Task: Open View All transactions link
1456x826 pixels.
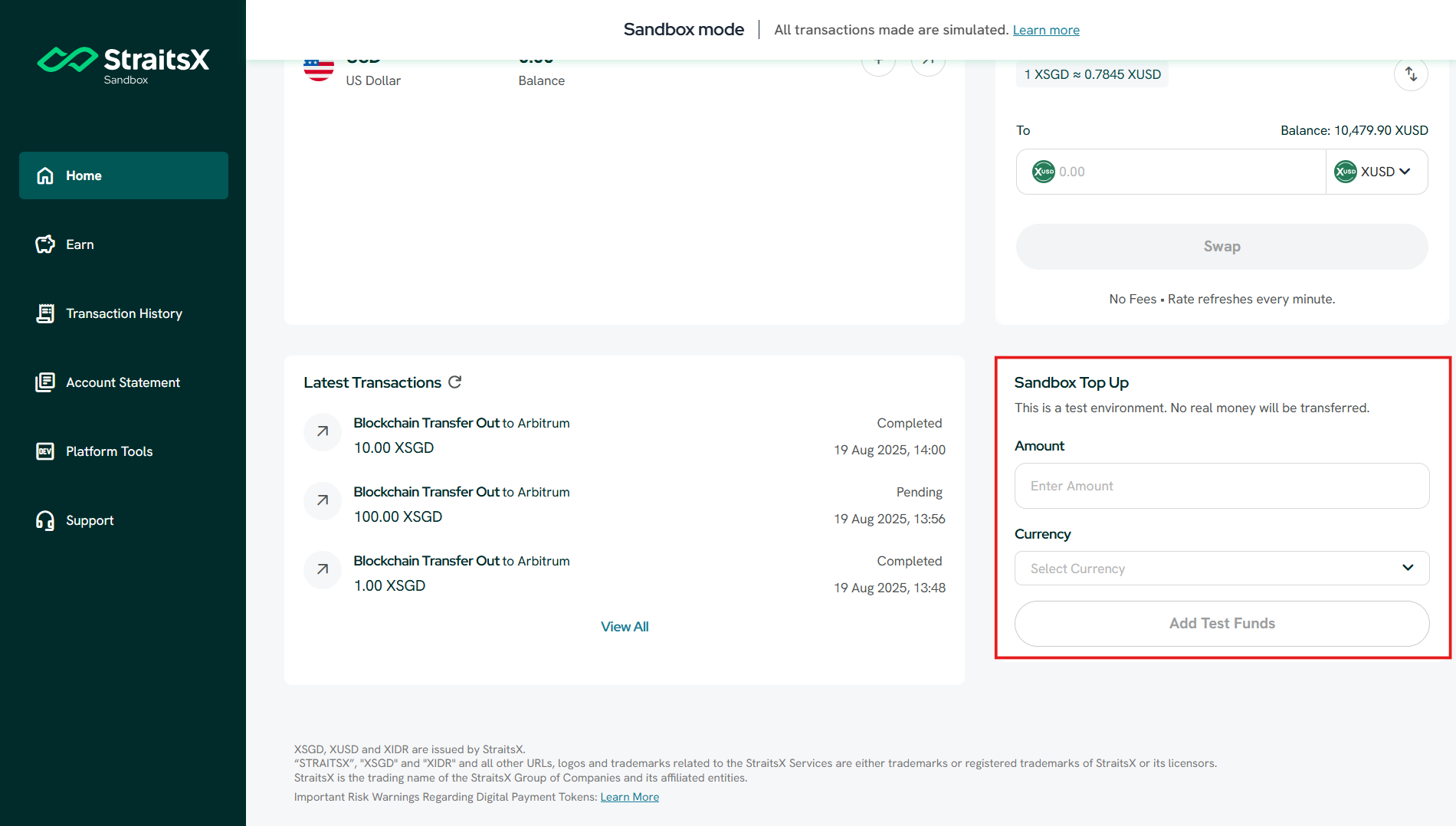Action: click(625, 627)
